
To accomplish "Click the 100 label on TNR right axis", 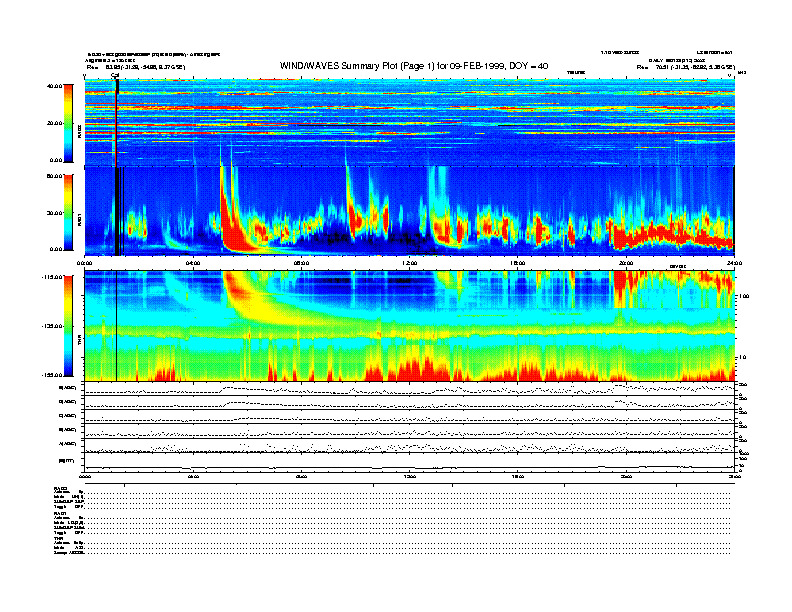I will click(744, 296).
